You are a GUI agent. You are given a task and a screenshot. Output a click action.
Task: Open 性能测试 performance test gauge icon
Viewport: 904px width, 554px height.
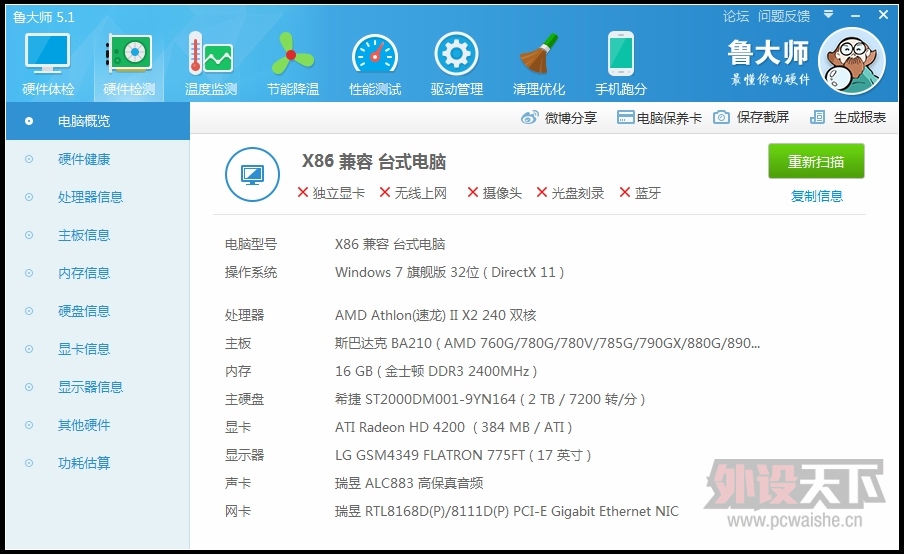[x=375, y=55]
